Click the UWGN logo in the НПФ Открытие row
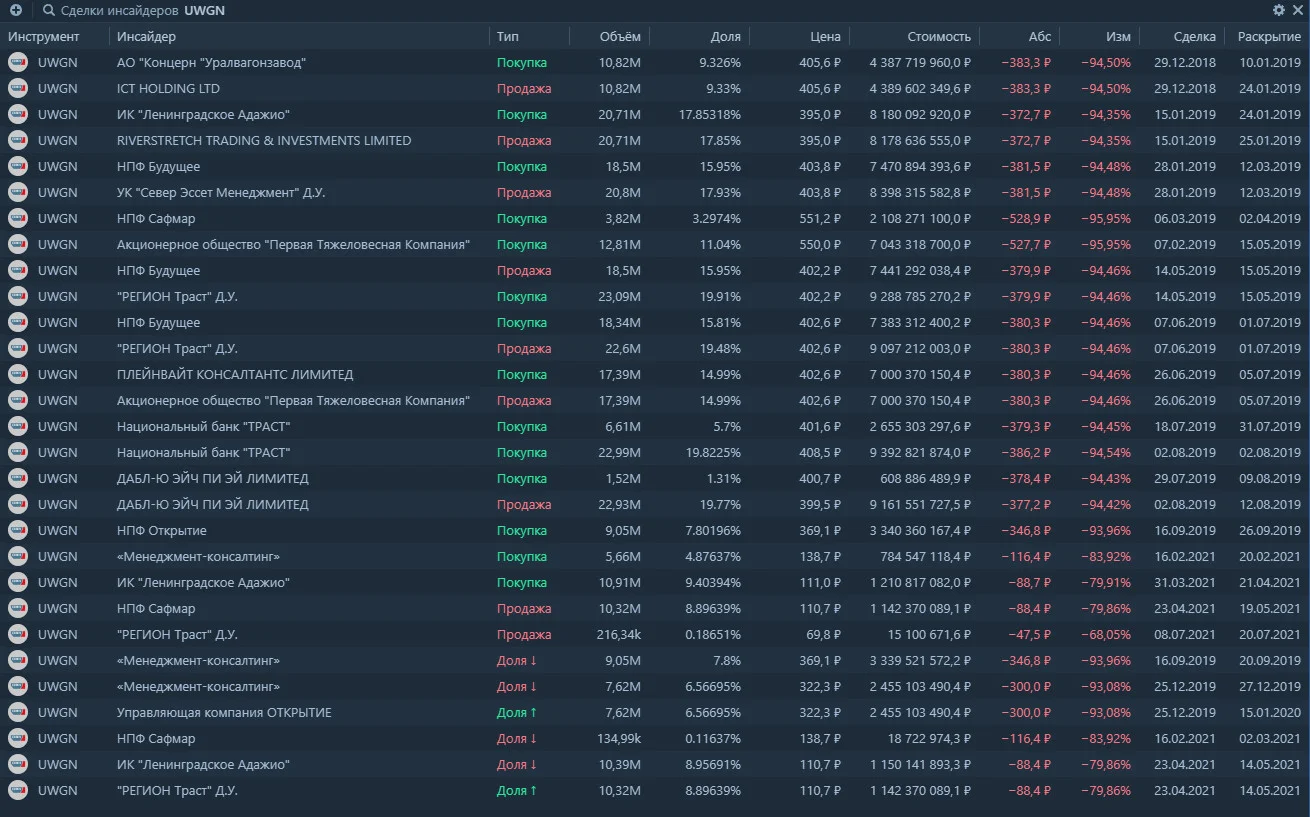The height and width of the screenshot is (817, 1310). pyautogui.click(x=18, y=530)
